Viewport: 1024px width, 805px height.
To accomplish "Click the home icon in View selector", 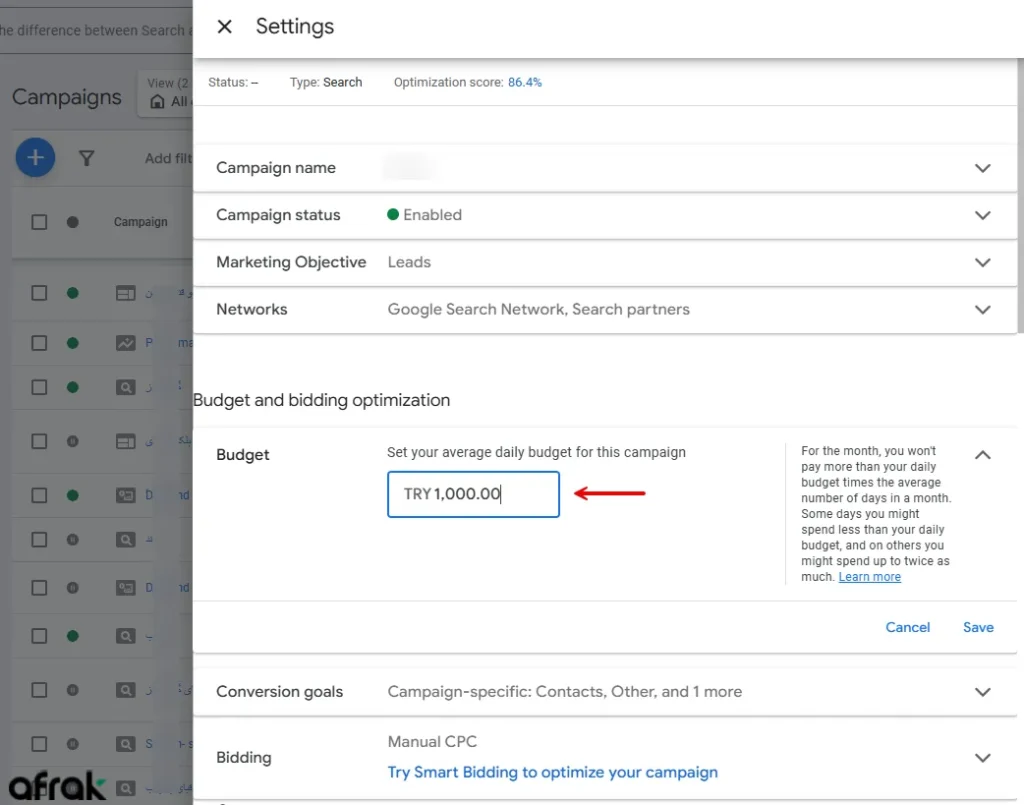I will (x=157, y=102).
